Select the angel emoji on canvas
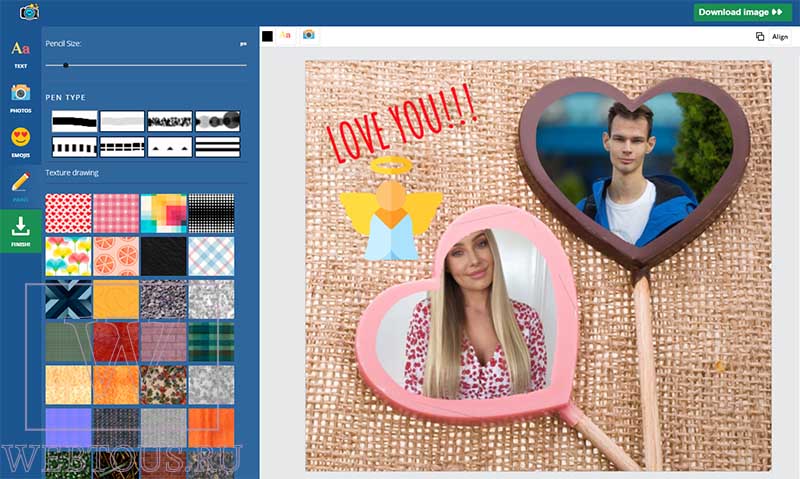This screenshot has height=479, width=800. point(391,208)
